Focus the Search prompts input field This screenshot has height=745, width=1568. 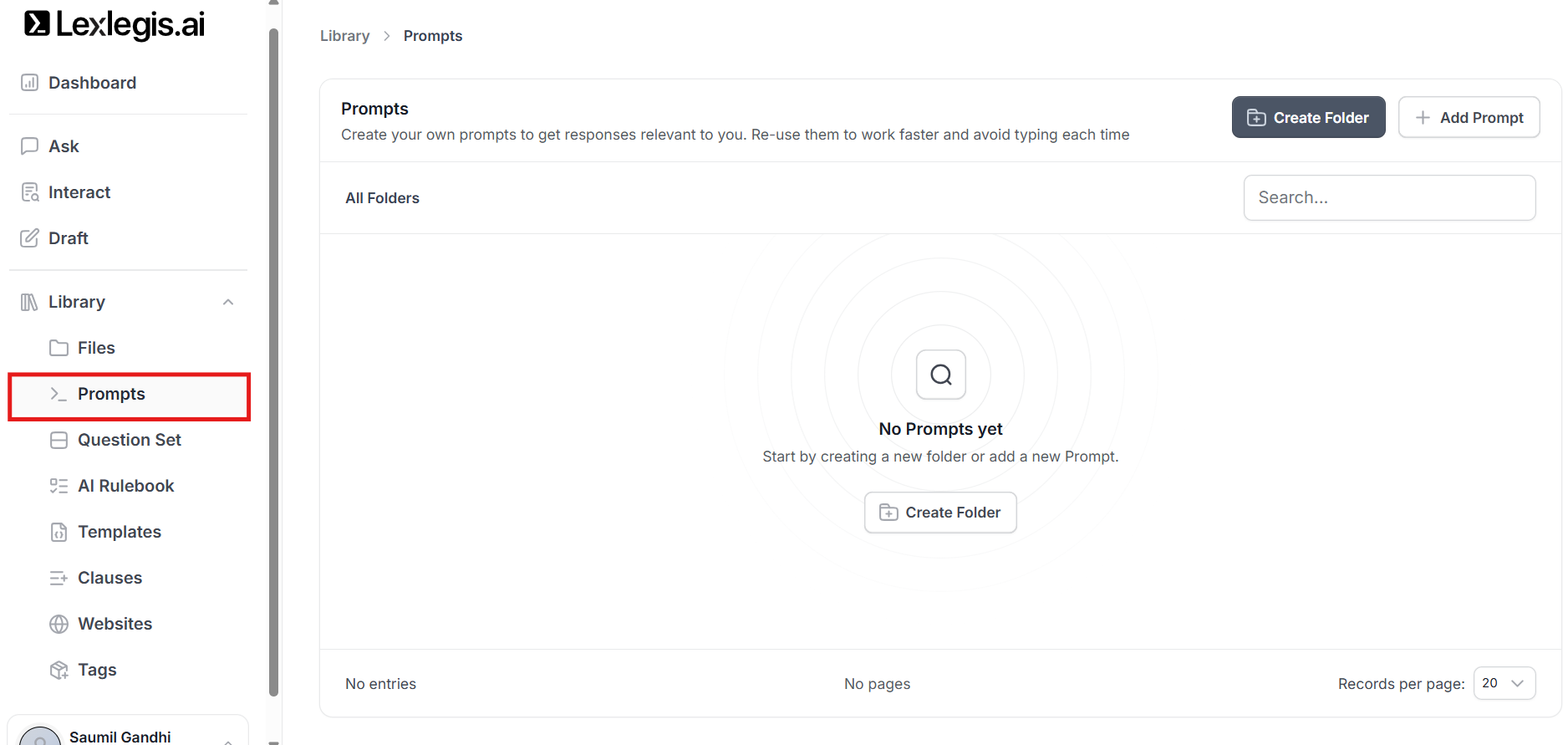1389,197
